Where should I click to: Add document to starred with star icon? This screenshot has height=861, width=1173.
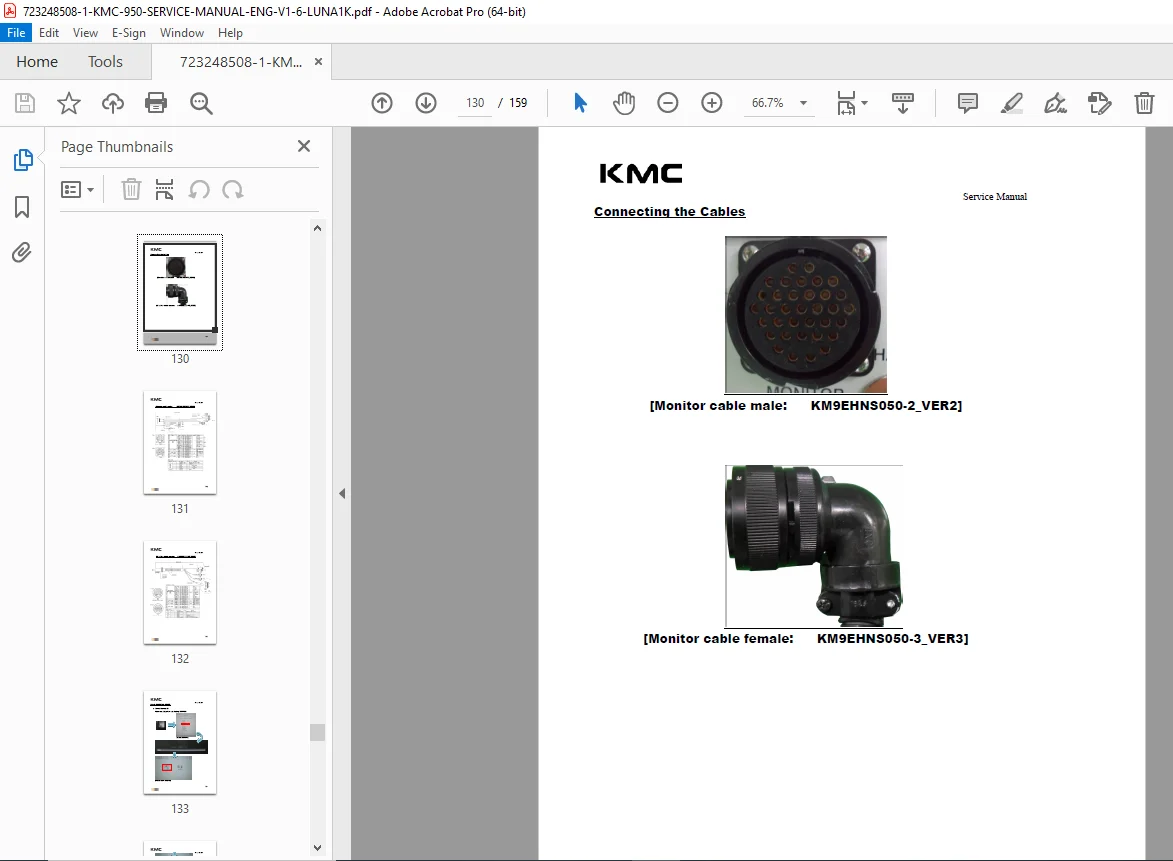[x=69, y=103]
